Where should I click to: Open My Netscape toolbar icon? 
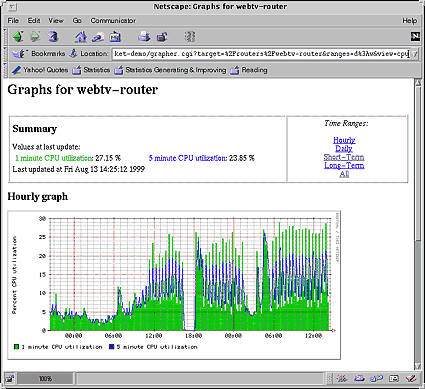pyautogui.click(x=115, y=36)
